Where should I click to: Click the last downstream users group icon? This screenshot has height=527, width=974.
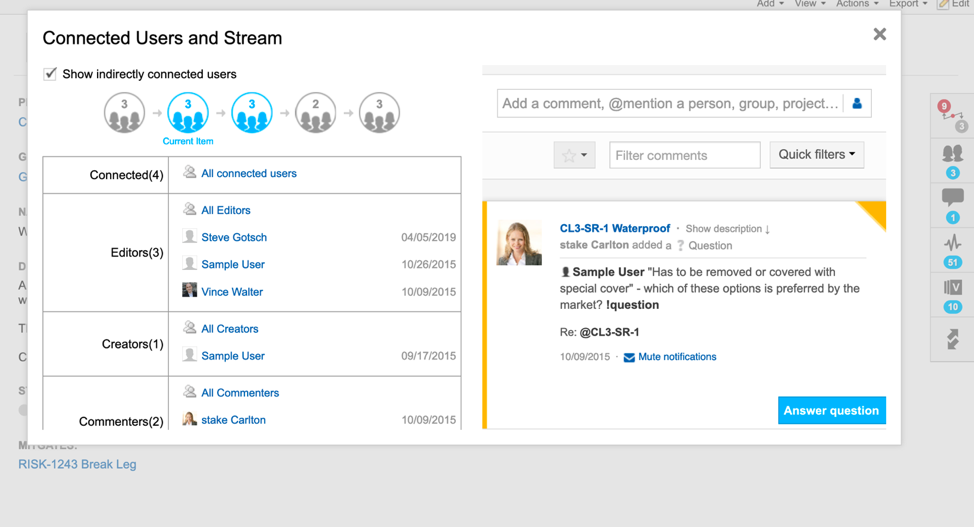379,113
